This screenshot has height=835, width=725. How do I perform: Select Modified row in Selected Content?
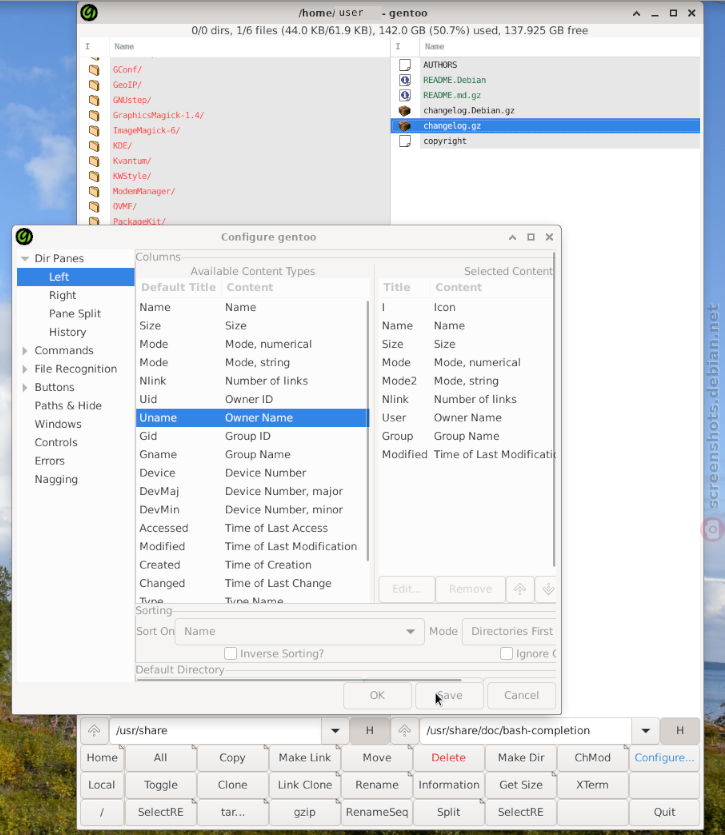click(x=467, y=455)
